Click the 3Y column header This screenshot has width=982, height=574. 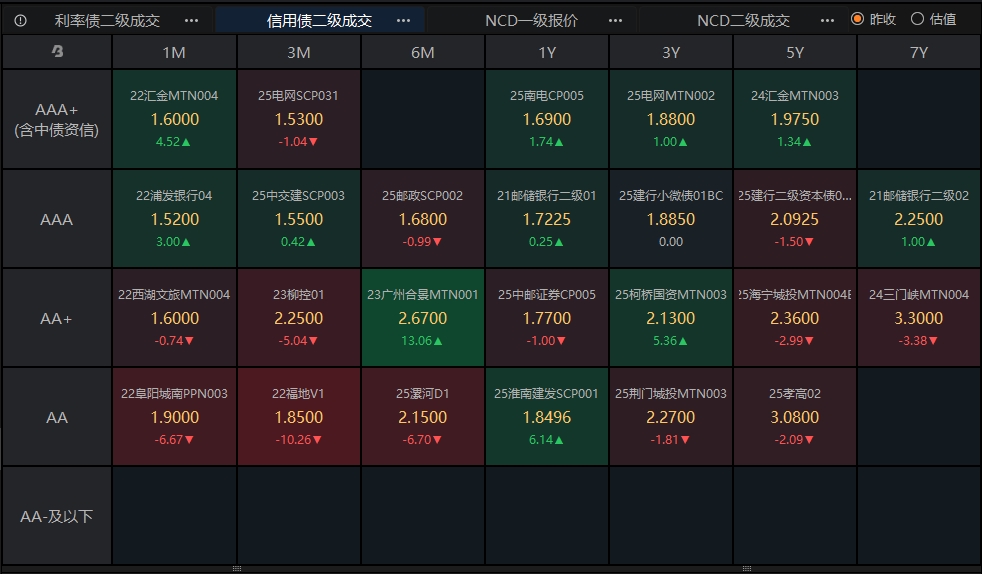(x=671, y=52)
